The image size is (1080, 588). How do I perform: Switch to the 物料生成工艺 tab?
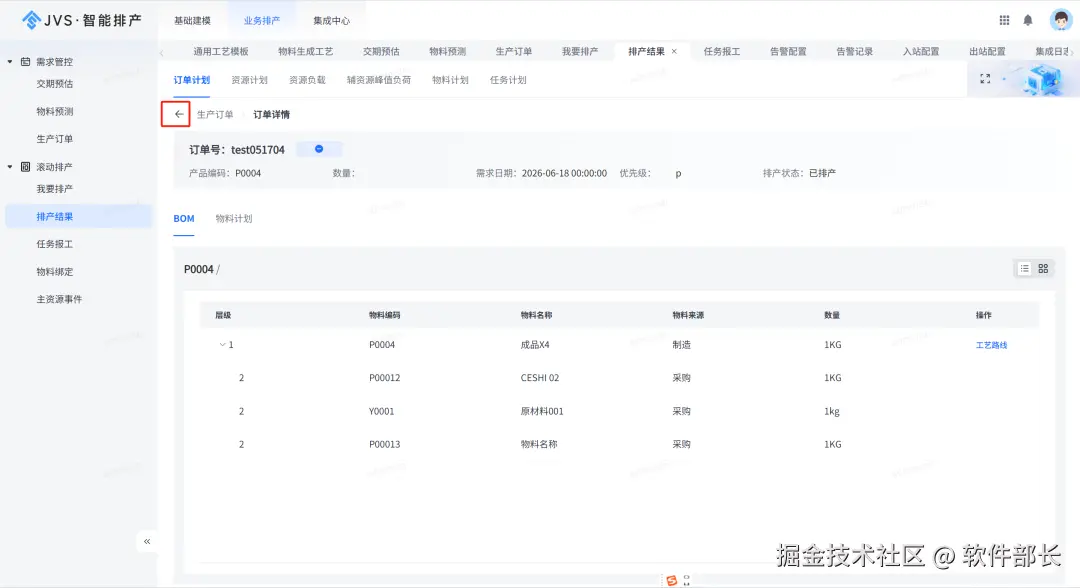pyautogui.click(x=306, y=51)
